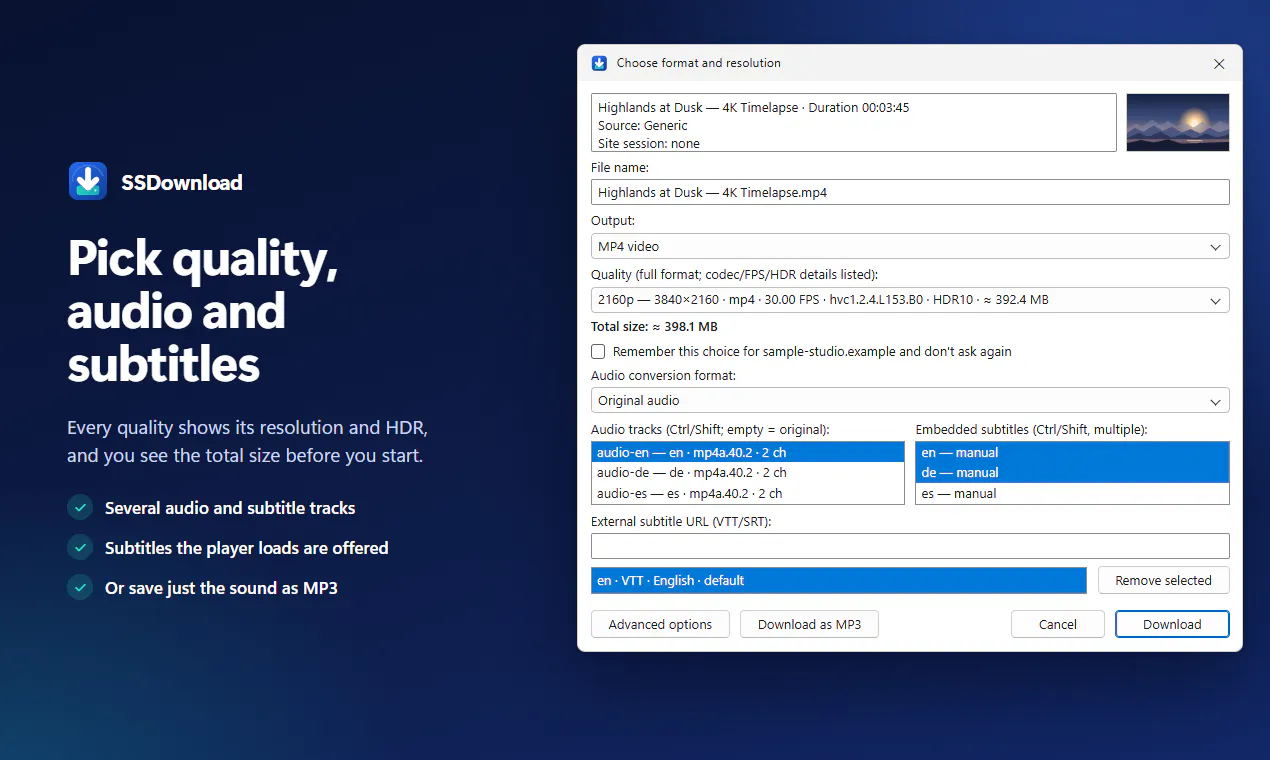1270x760 pixels.
Task: Click the video thumbnail preview
Action: [1178, 122]
